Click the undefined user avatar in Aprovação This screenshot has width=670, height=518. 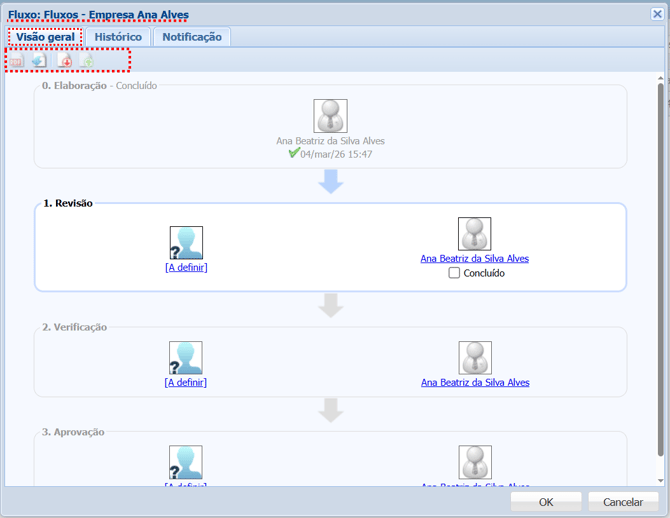point(186,462)
